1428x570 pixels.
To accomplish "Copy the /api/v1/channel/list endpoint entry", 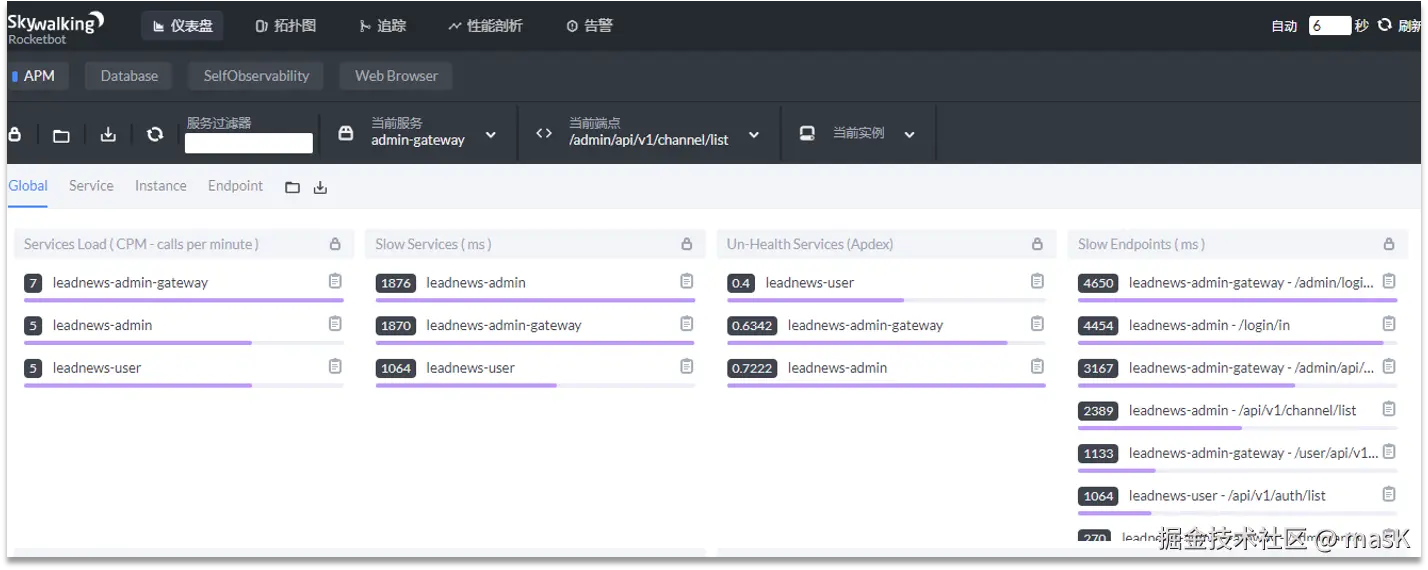I will 1389,409.
